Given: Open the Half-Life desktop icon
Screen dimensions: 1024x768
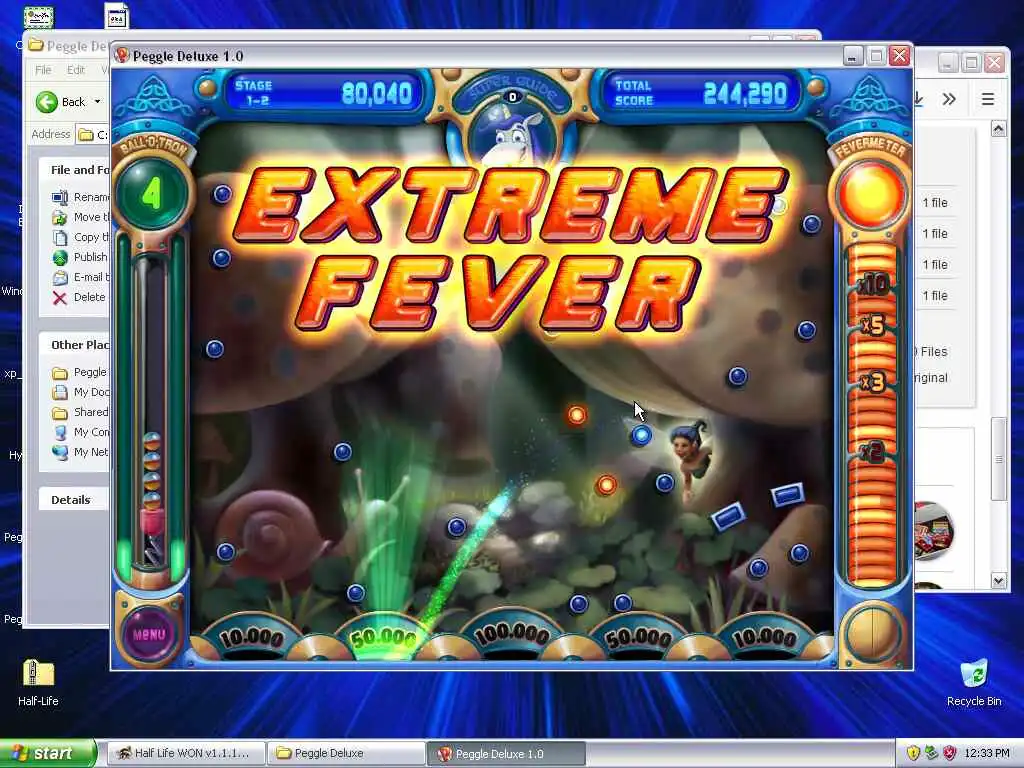Looking at the screenshot, I should point(38,682).
